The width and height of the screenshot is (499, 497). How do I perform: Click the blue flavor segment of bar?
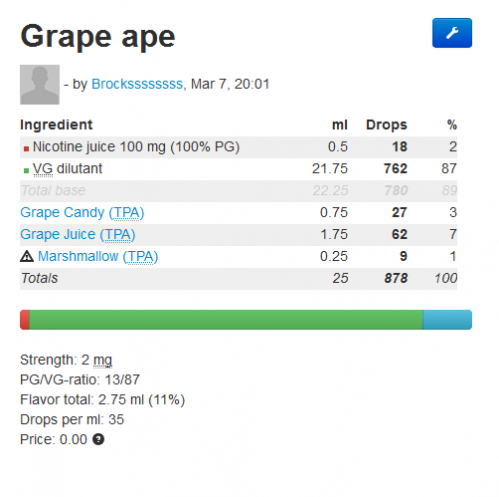coord(447,320)
